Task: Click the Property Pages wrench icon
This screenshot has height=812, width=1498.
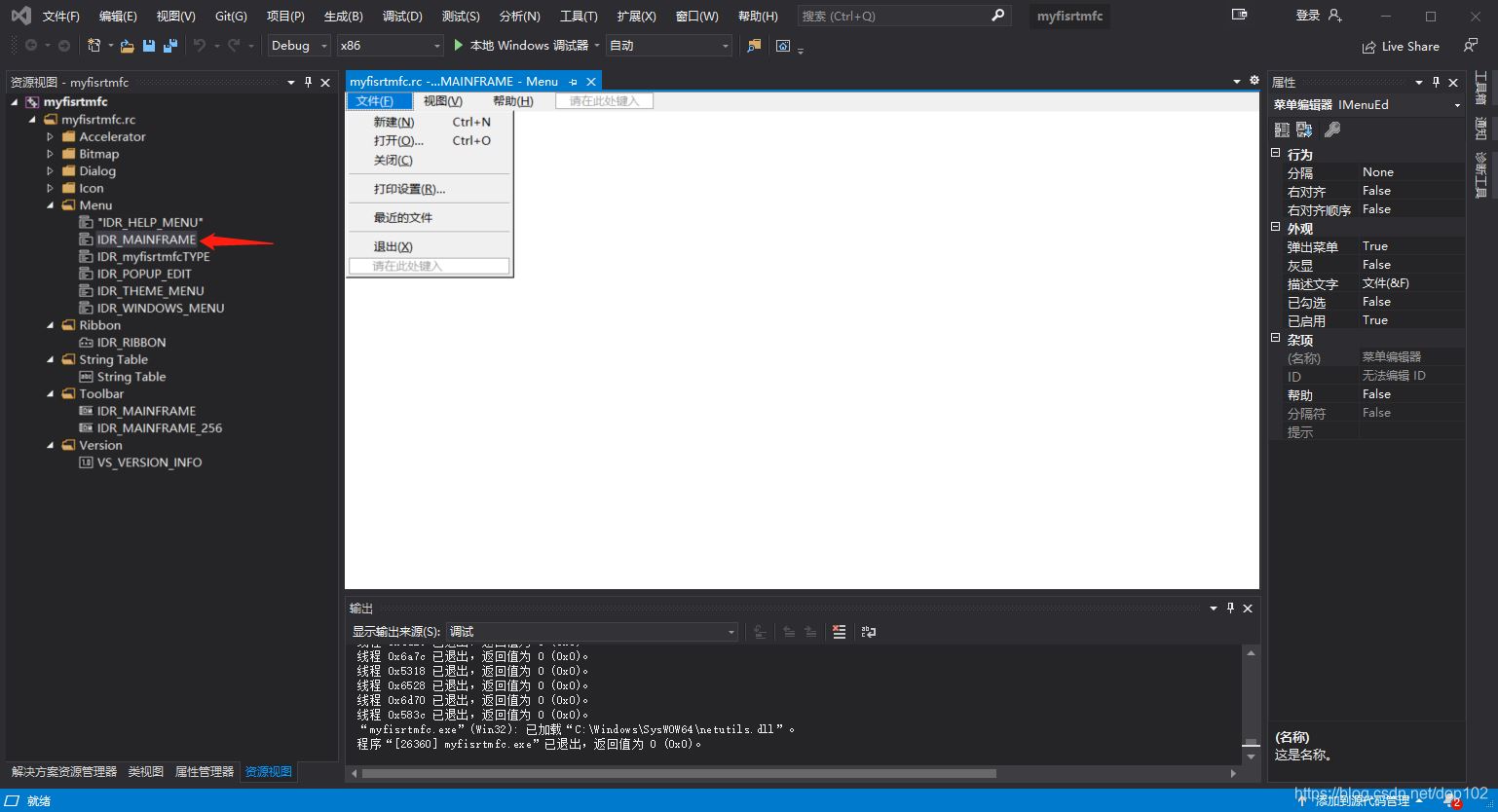Action: [1332, 129]
